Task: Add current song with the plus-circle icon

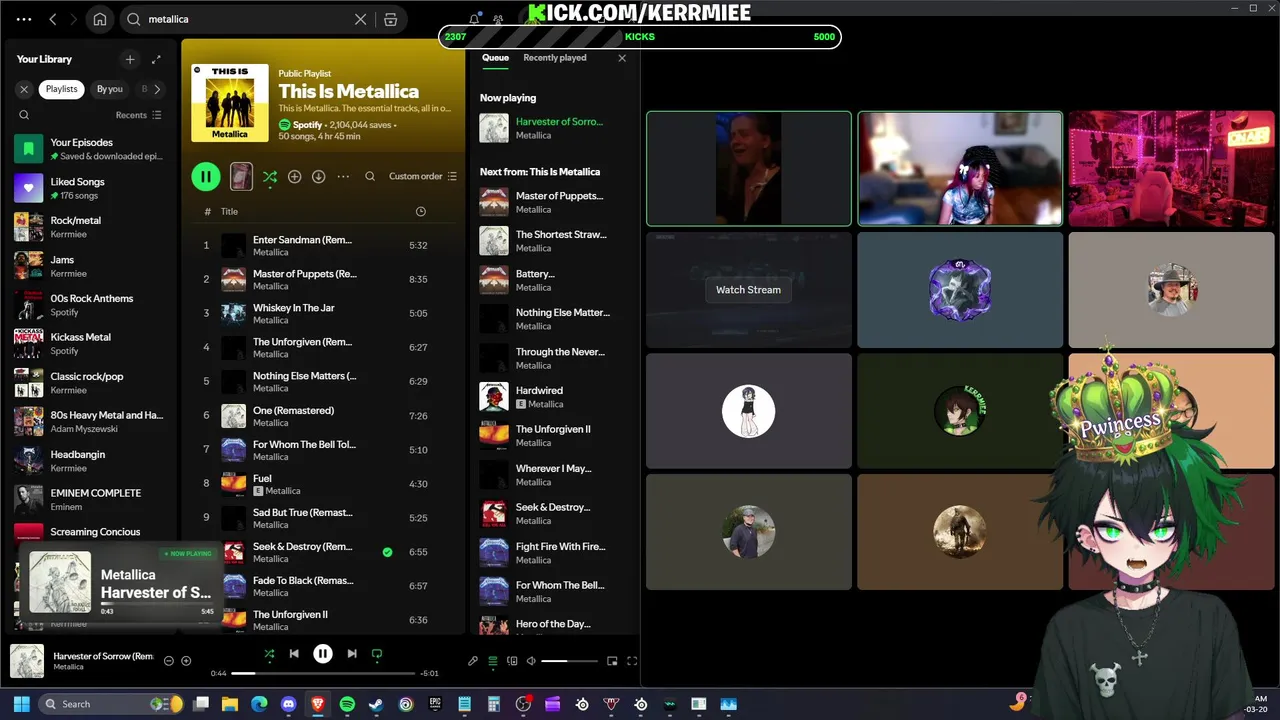Action: (186, 661)
